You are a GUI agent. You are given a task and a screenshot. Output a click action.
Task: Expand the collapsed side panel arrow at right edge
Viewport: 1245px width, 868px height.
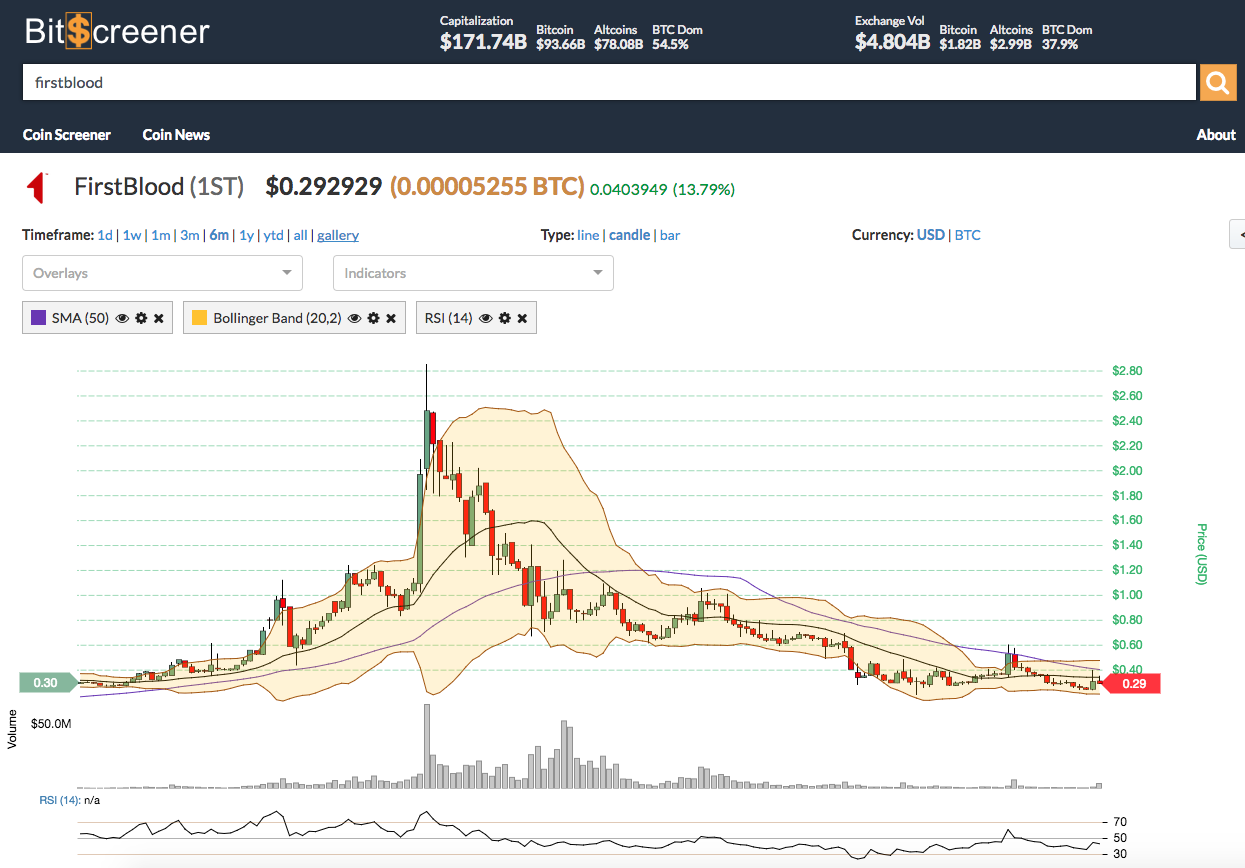click(x=1238, y=233)
